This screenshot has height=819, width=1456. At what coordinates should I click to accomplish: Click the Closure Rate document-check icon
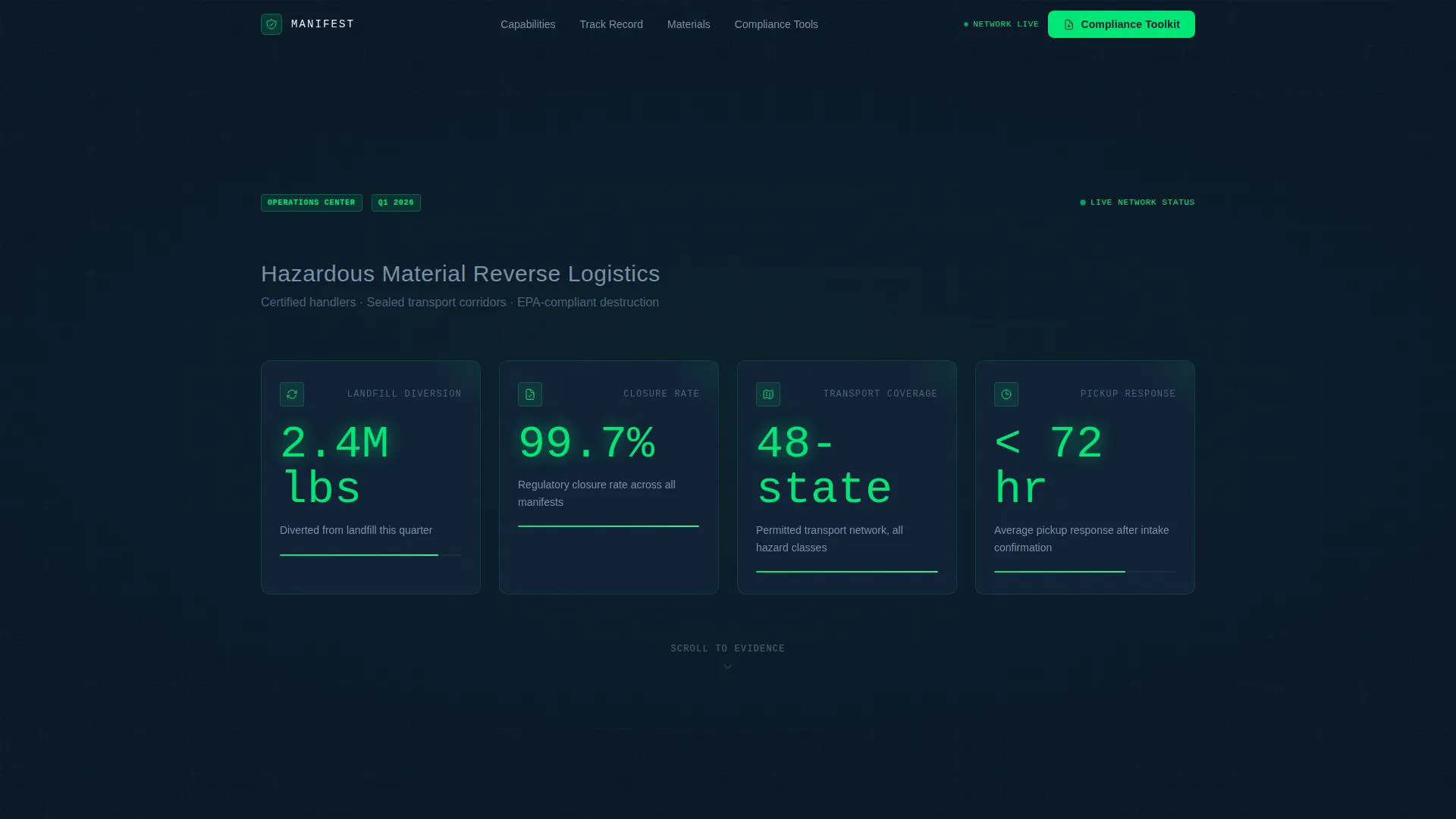pyautogui.click(x=530, y=394)
